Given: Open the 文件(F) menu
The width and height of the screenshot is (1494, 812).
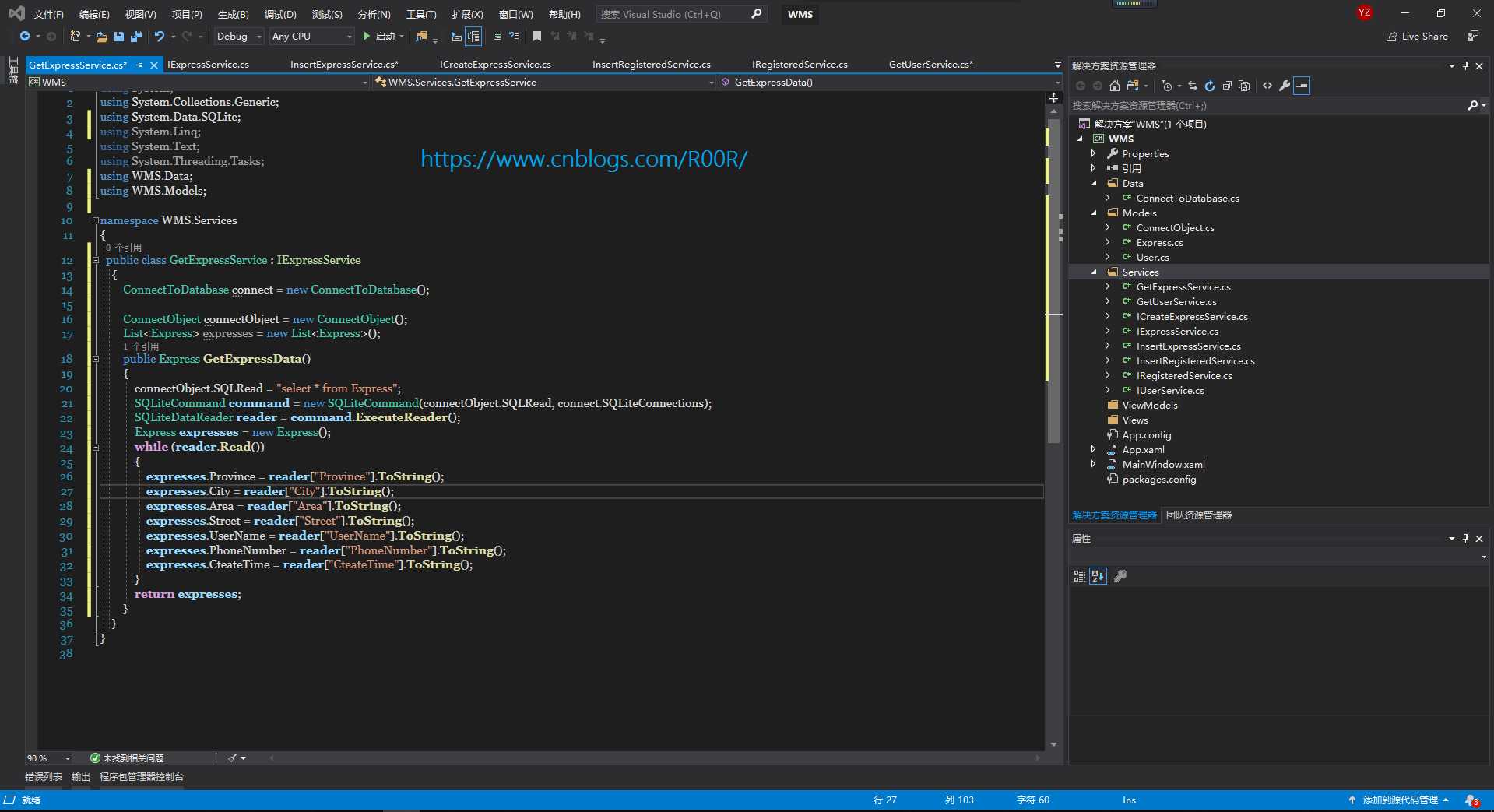Looking at the screenshot, I should (x=48, y=14).
